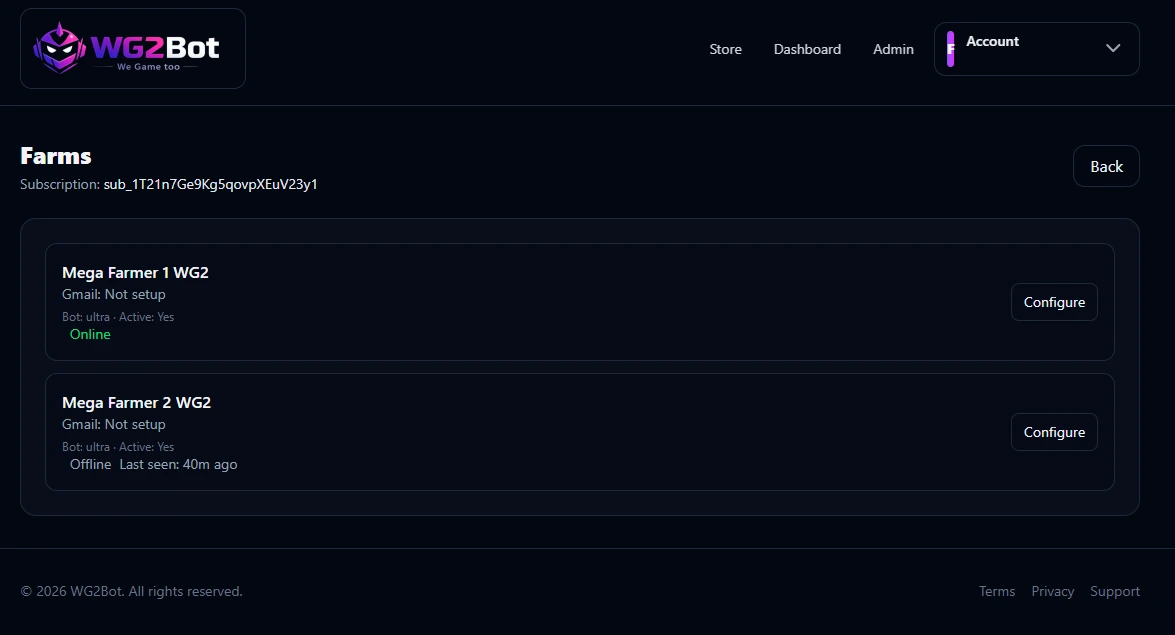Viewport: 1175px width, 635px height.
Task: Collapse the Account menu using its arrow
Action: (x=1112, y=48)
